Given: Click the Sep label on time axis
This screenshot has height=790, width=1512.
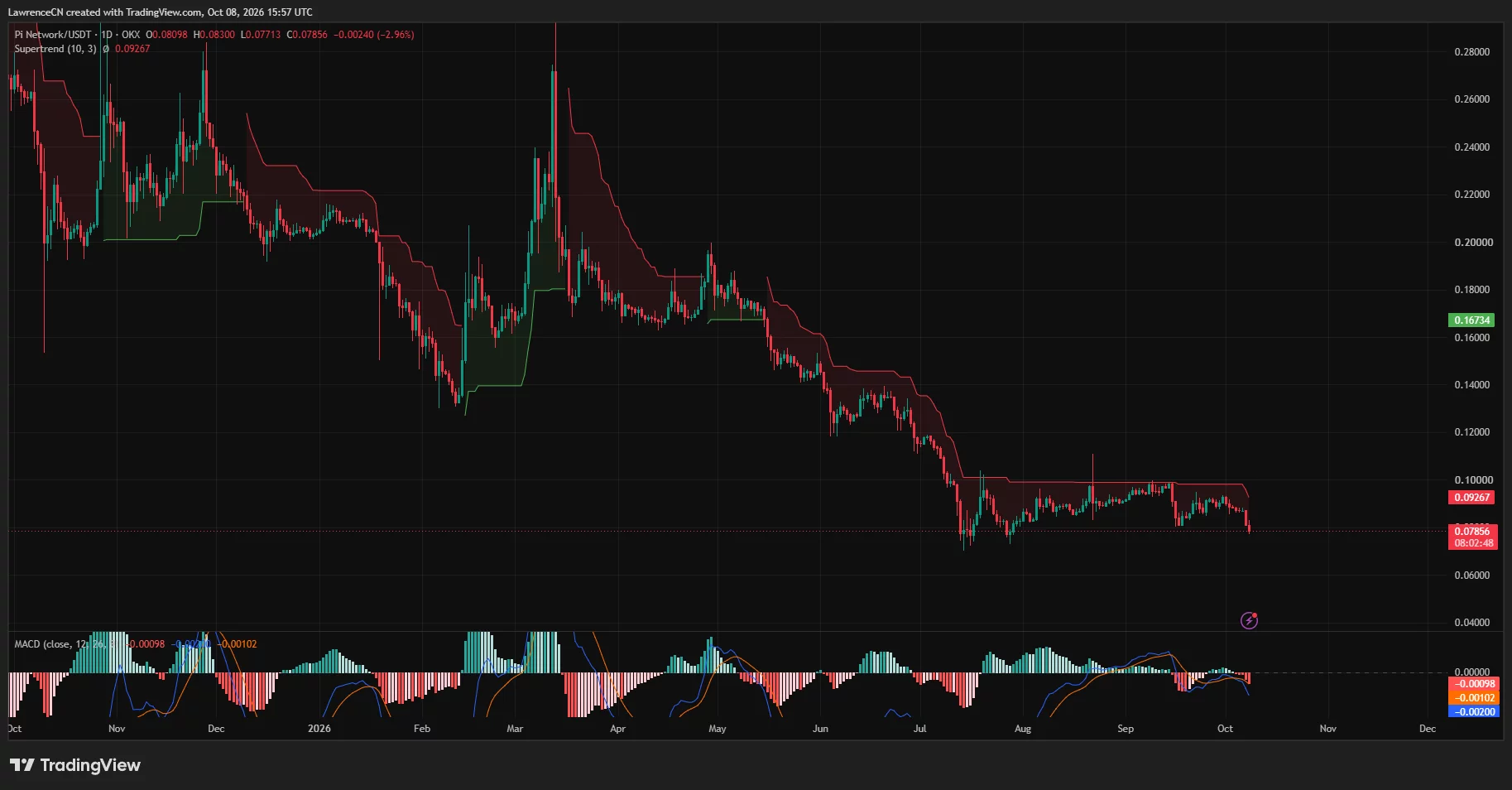Looking at the screenshot, I should pyautogui.click(x=1126, y=729).
